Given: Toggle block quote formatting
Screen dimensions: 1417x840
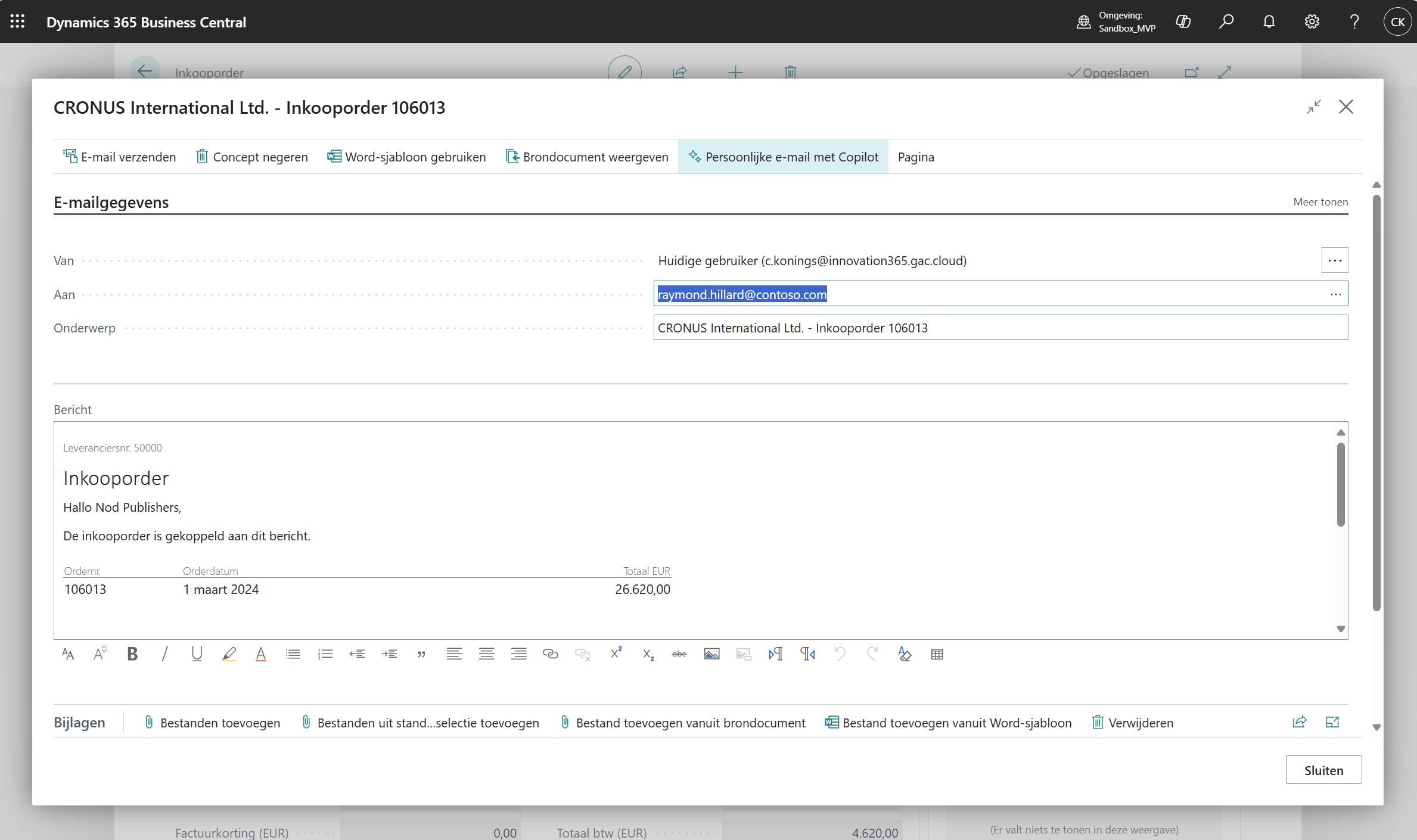Looking at the screenshot, I should [422, 654].
